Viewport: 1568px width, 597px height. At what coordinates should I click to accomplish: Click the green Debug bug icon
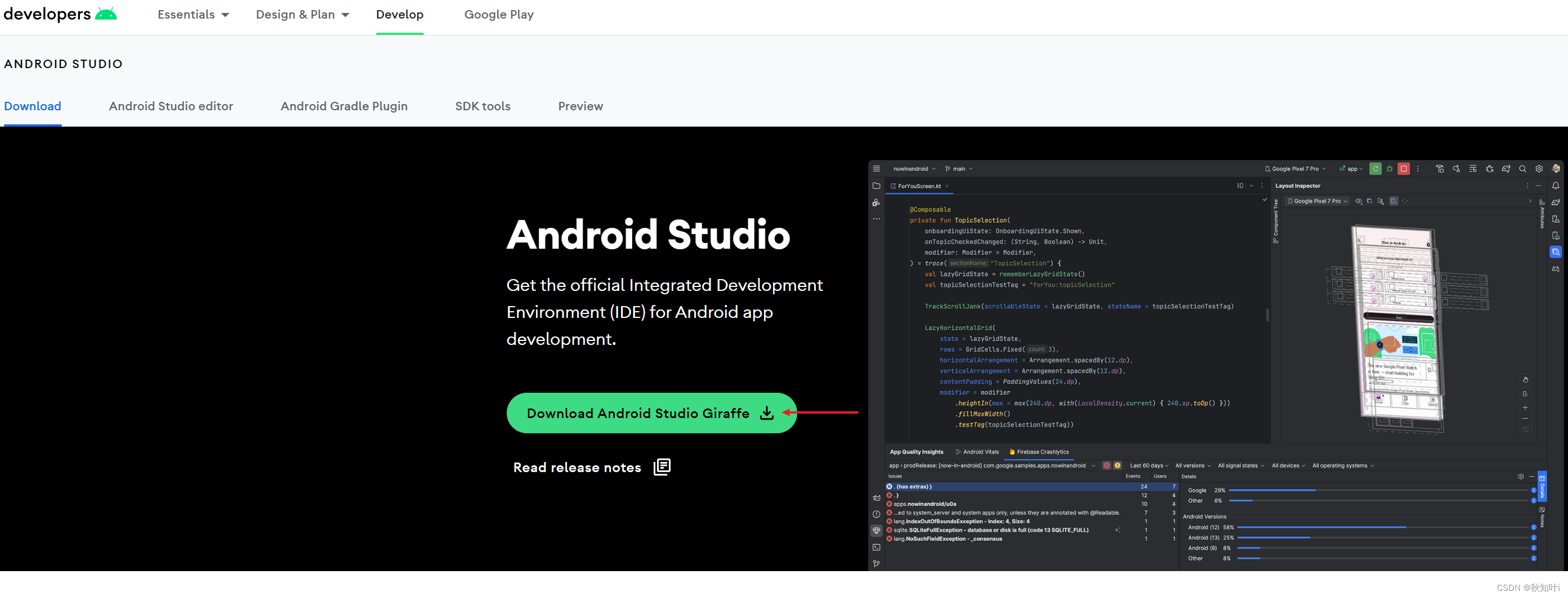click(x=1390, y=169)
